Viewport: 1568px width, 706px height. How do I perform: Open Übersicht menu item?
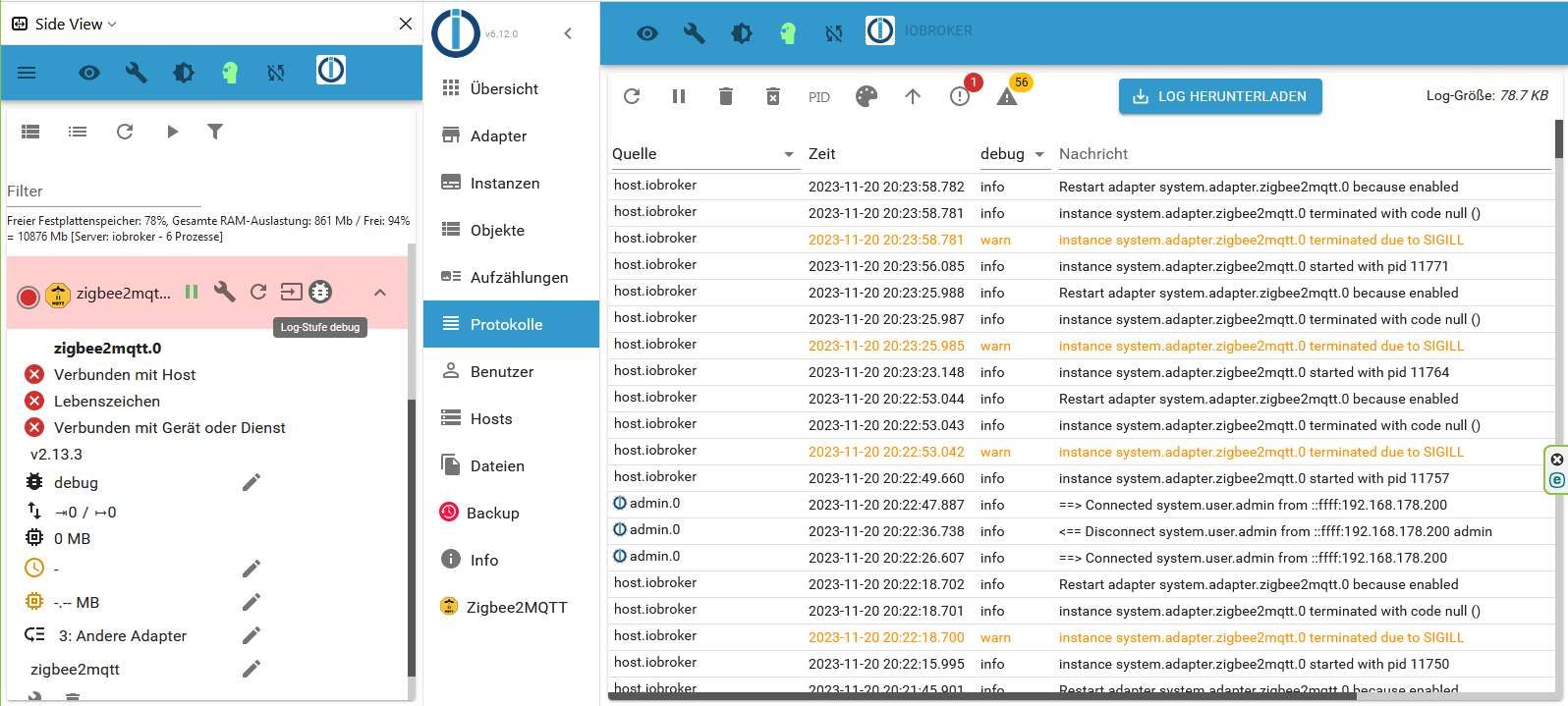pos(511,88)
